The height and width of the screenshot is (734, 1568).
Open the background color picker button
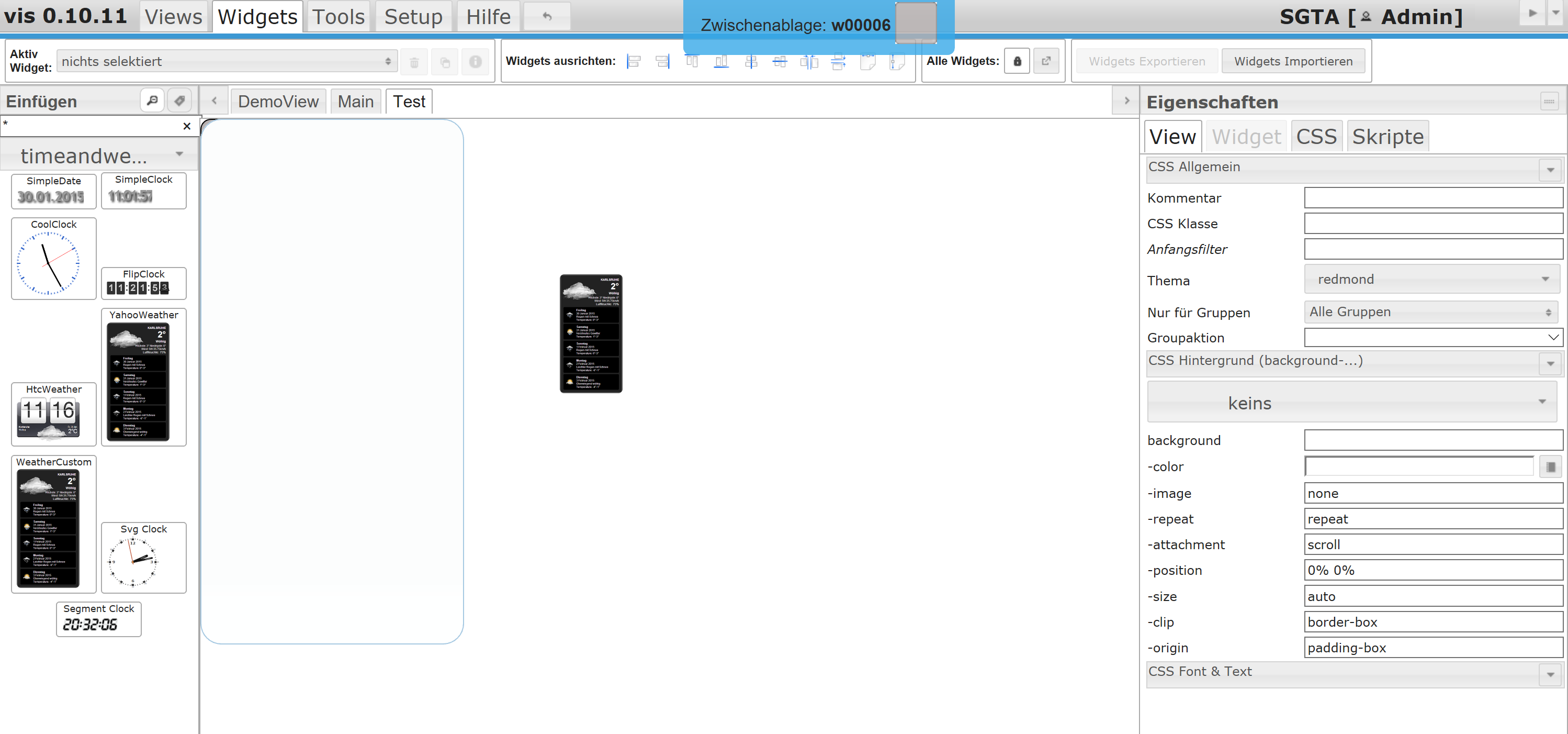pos(1550,467)
